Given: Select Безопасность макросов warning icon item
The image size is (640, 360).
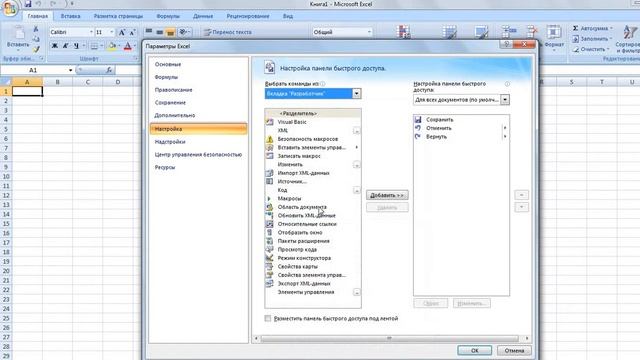Looking at the screenshot, I should [313, 139].
